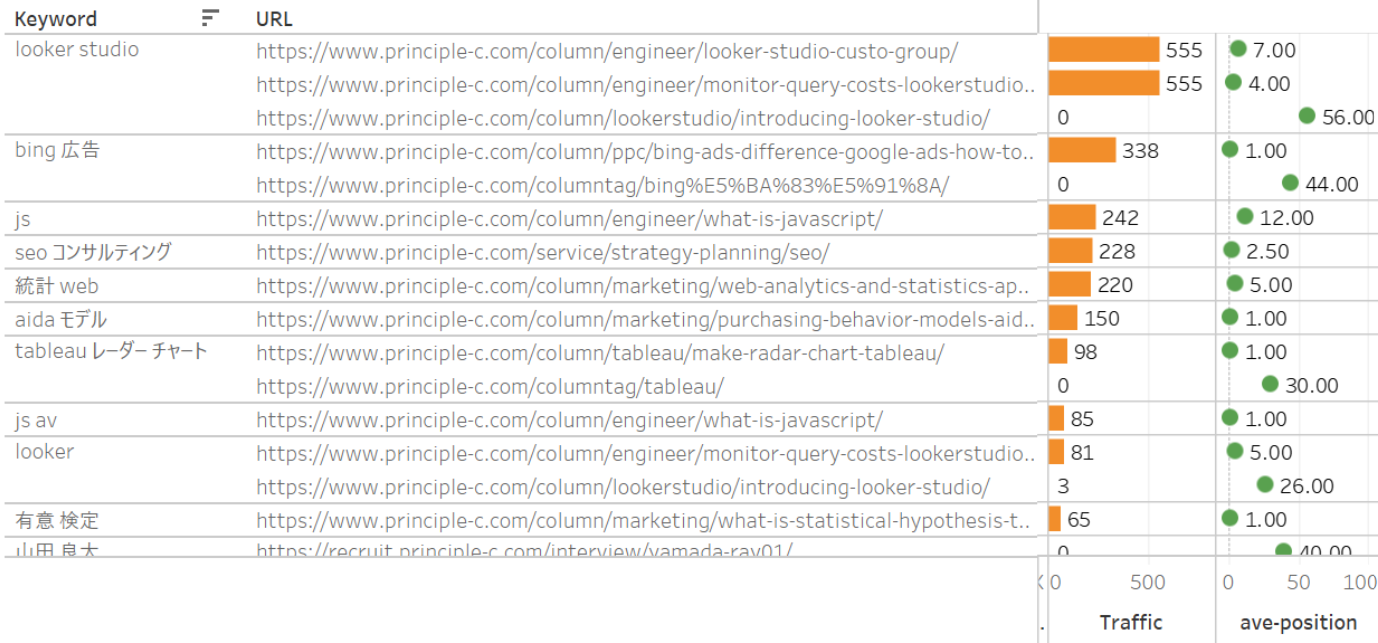
Task: Click the orange Traffic bar labeled 220
Action: pyautogui.click(x=1070, y=285)
